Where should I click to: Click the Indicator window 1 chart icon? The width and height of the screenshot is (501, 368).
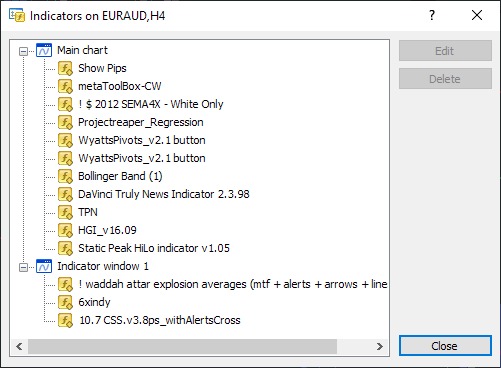tap(44, 266)
